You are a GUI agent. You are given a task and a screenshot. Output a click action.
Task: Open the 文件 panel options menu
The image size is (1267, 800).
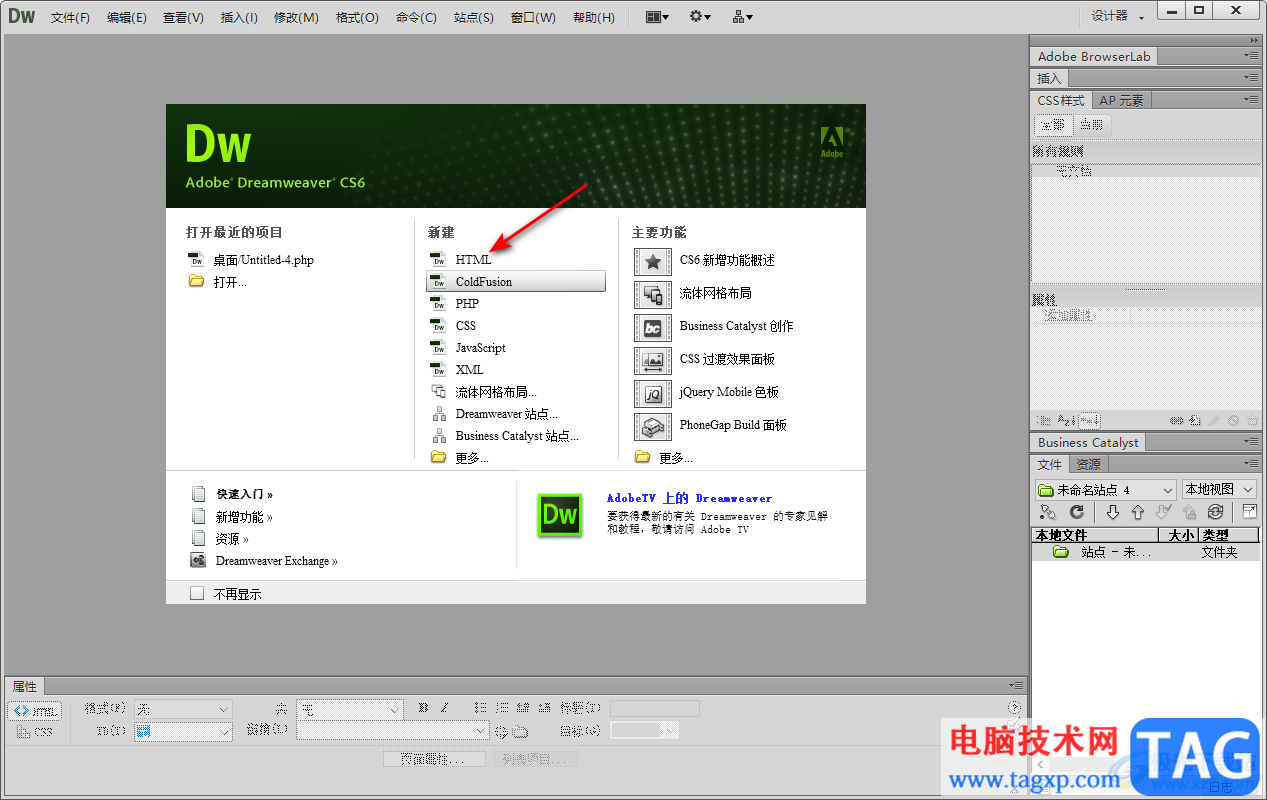1251,464
